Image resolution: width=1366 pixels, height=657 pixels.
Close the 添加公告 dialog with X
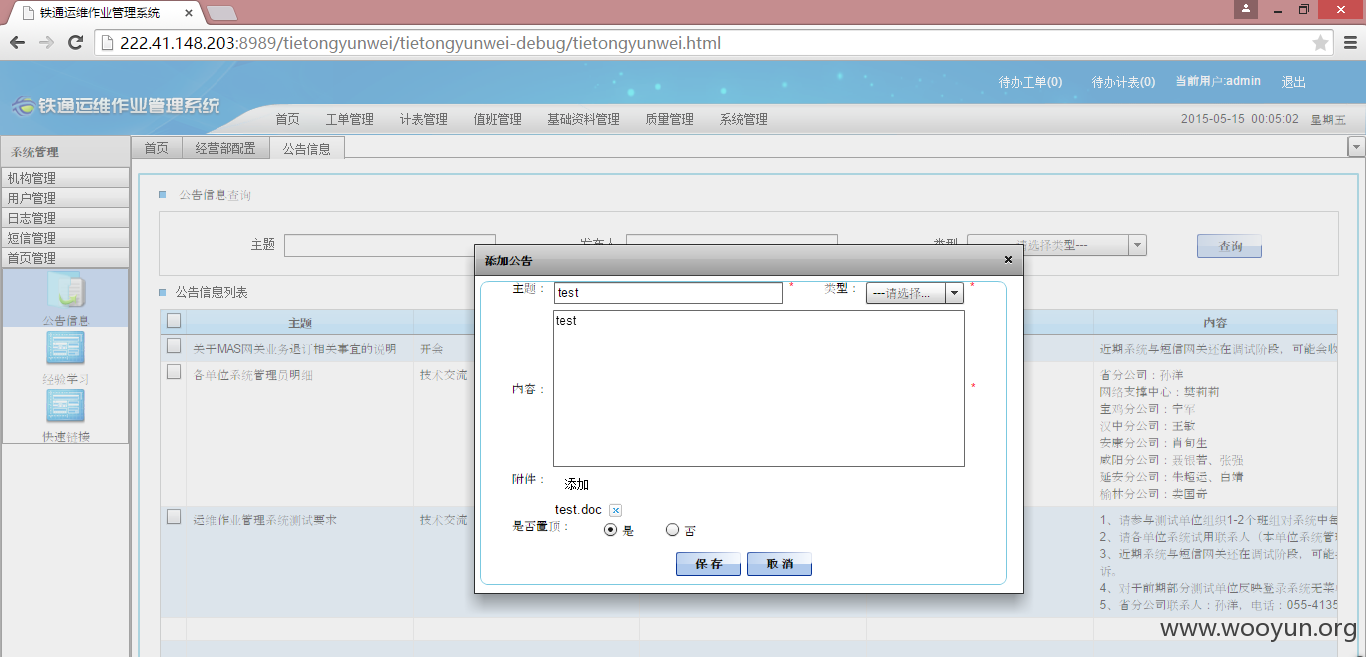click(1008, 260)
